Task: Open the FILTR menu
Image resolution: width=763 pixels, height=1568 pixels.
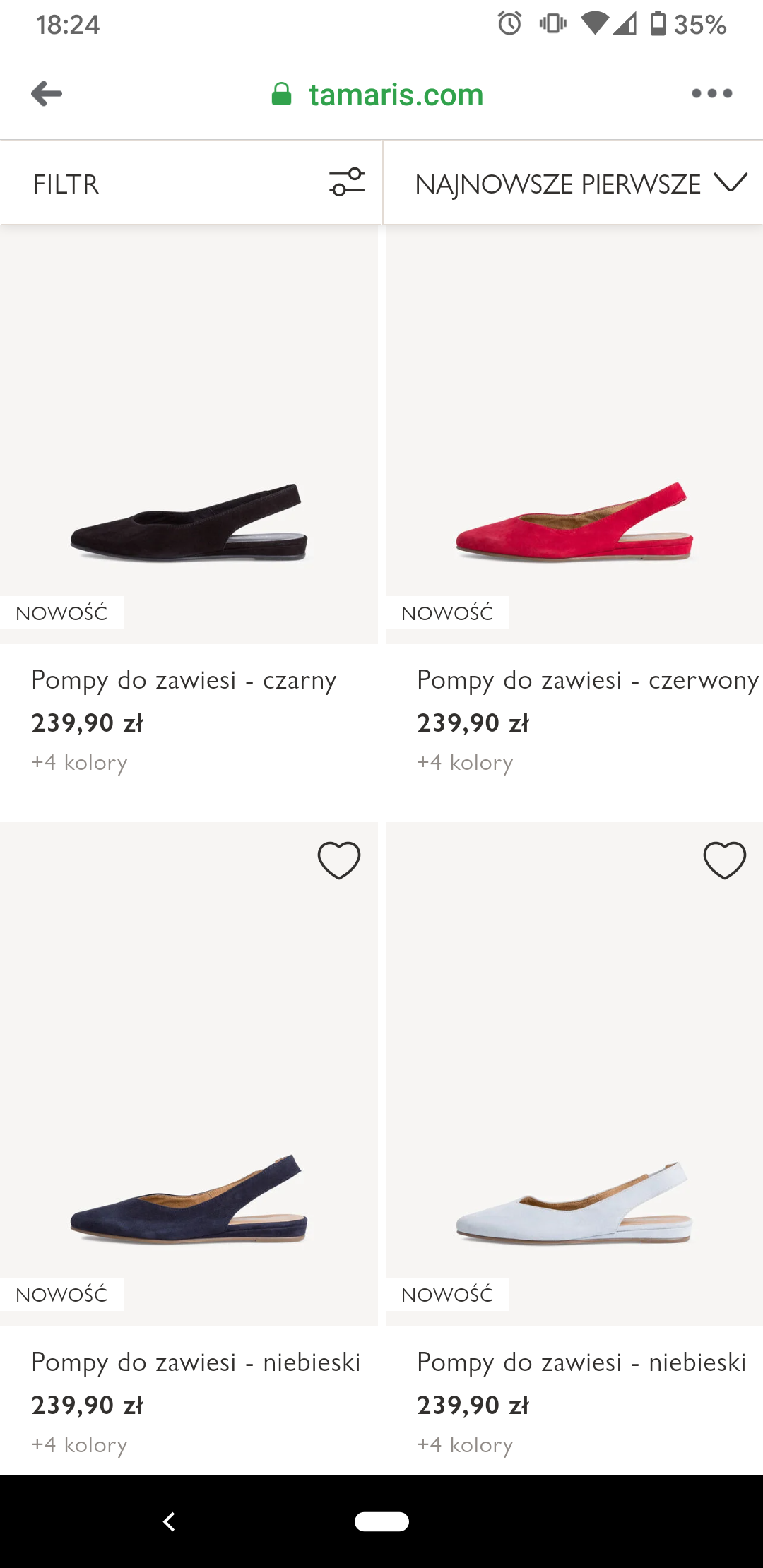Action: [66, 184]
